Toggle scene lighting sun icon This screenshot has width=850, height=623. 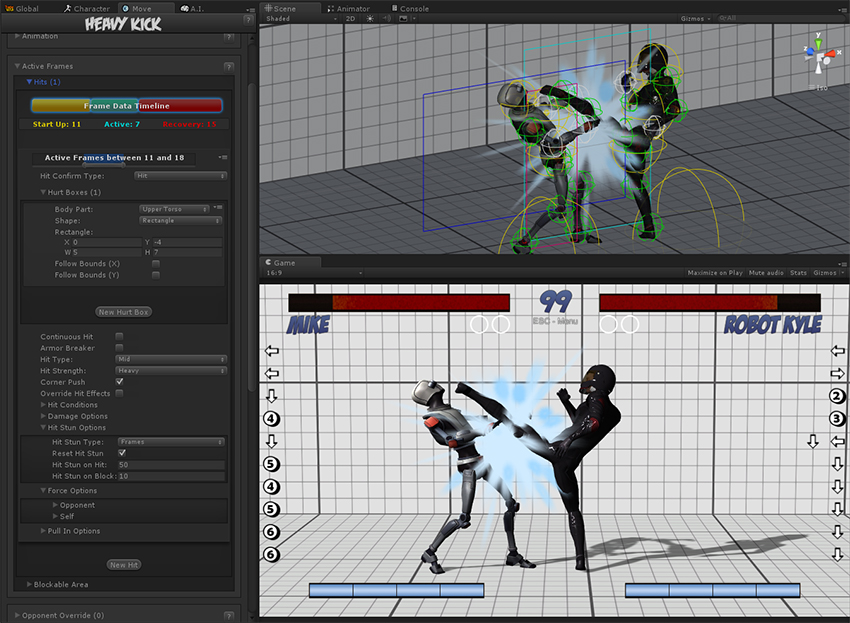pyautogui.click(x=370, y=18)
